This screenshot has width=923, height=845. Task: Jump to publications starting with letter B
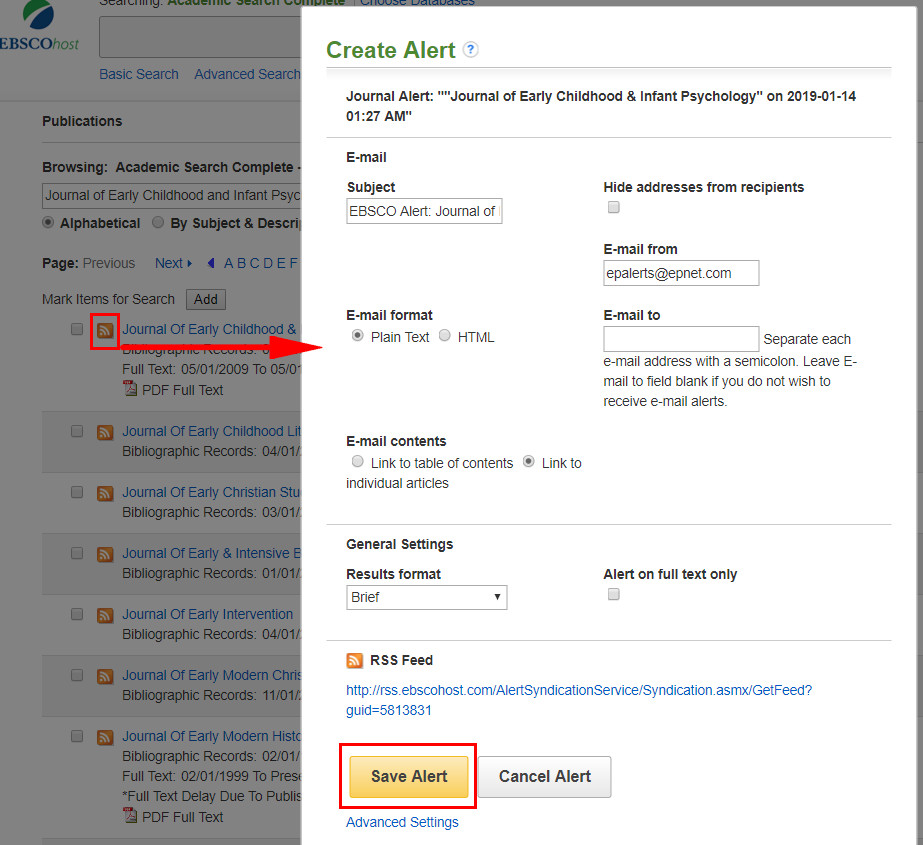241,263
